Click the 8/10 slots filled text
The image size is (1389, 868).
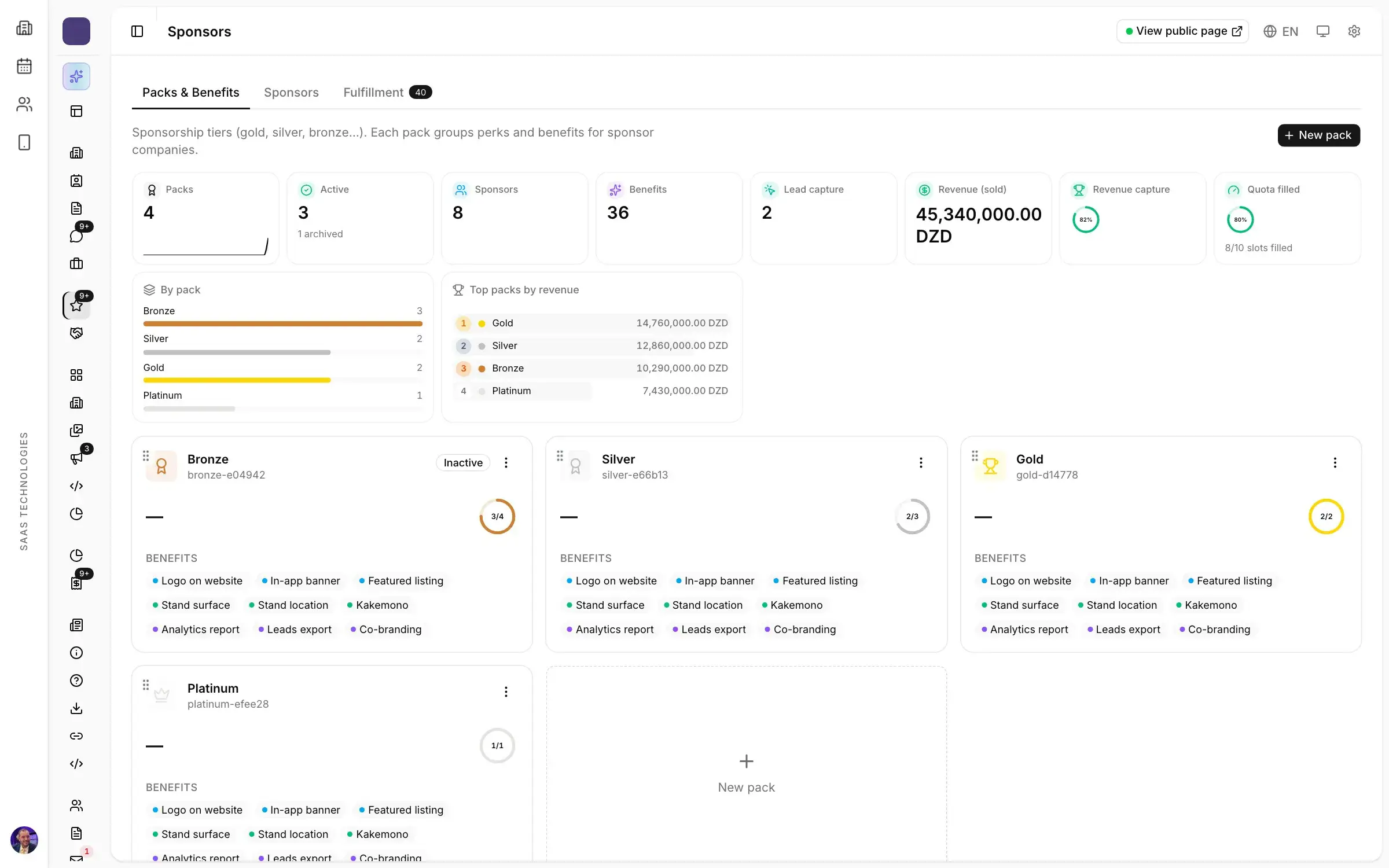coord(1258,248)
